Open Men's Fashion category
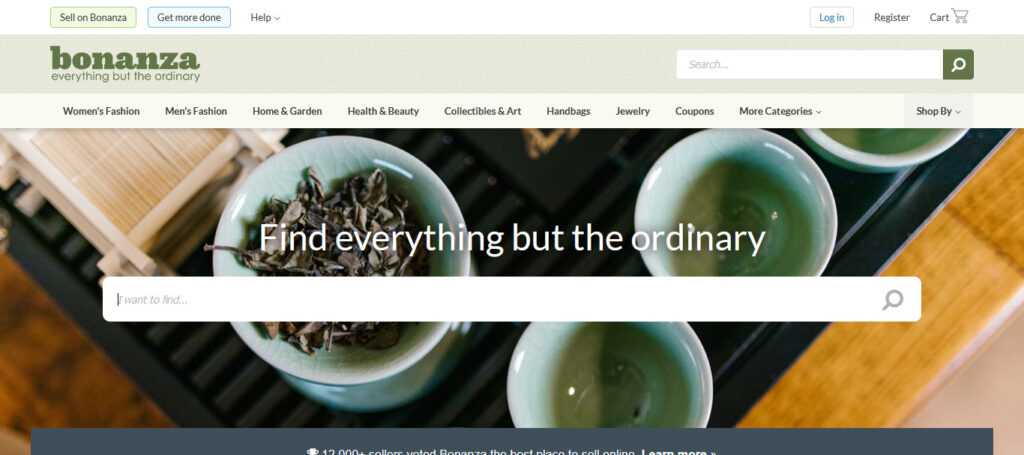This screenshot has height=455, width=1024. pyautogui.click(x=196, y=111)
